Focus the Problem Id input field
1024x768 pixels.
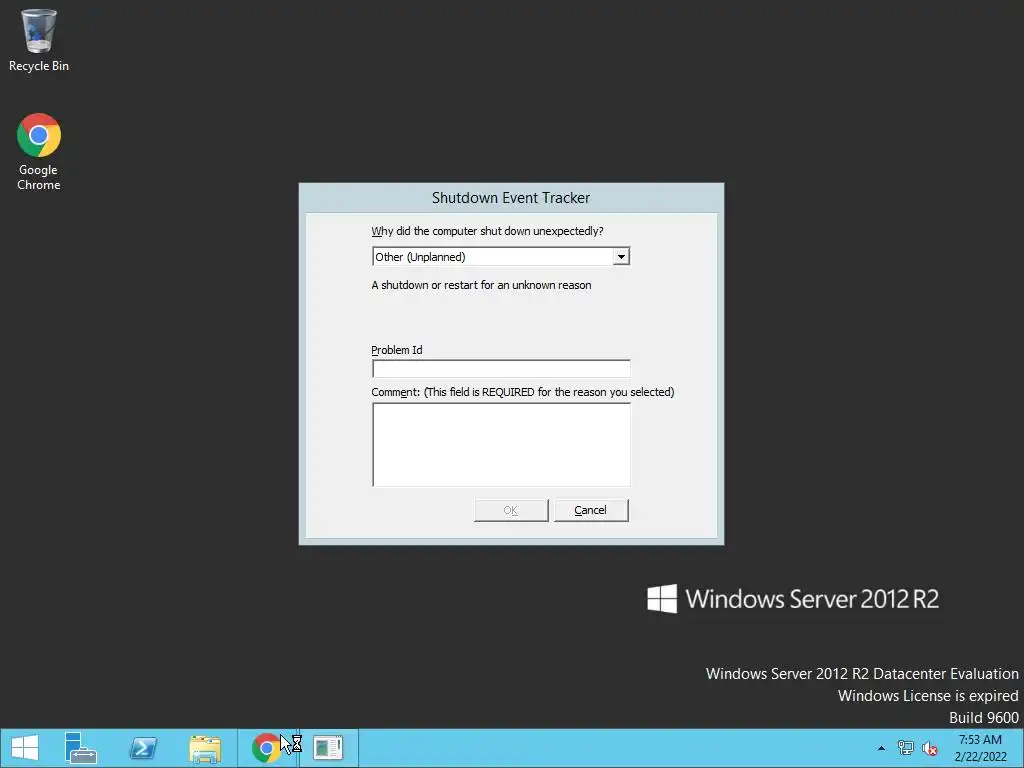pos(501,368)
